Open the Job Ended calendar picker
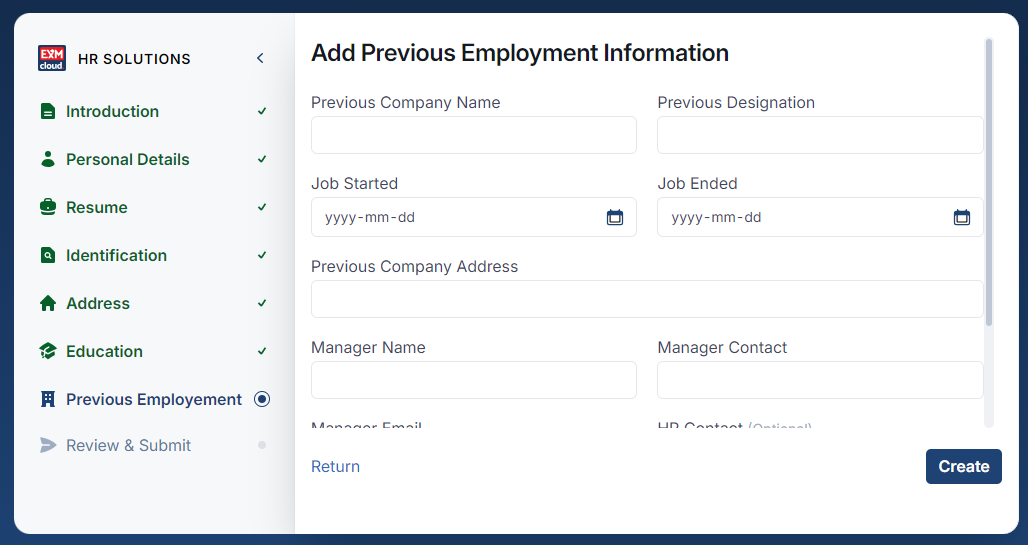This screenshot has height=545, width=1028. [962, 217]
